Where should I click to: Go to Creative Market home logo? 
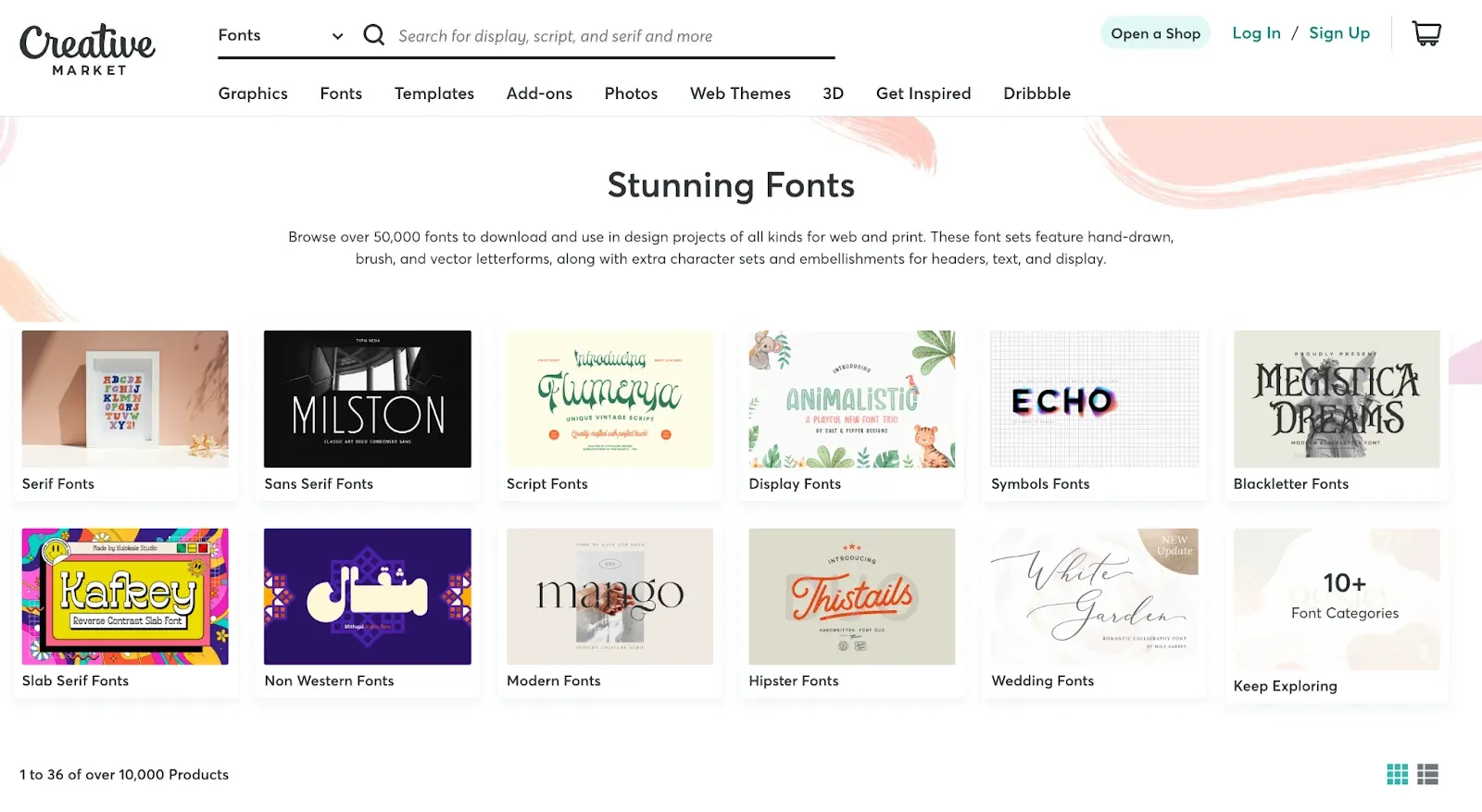tap(87, 49)
